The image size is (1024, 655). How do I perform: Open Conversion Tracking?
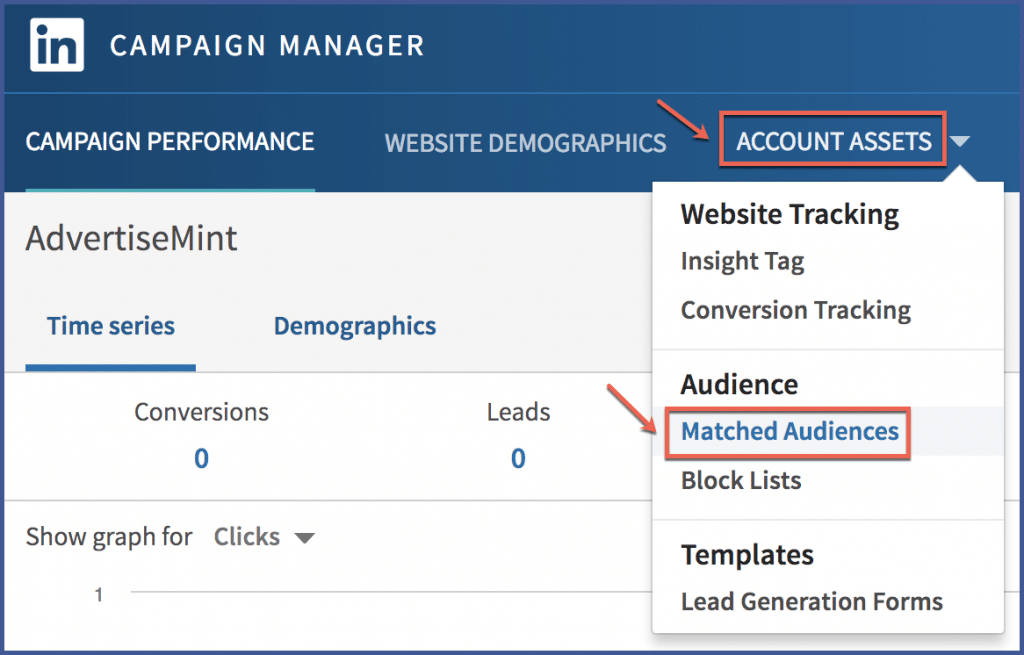[795, 310]
